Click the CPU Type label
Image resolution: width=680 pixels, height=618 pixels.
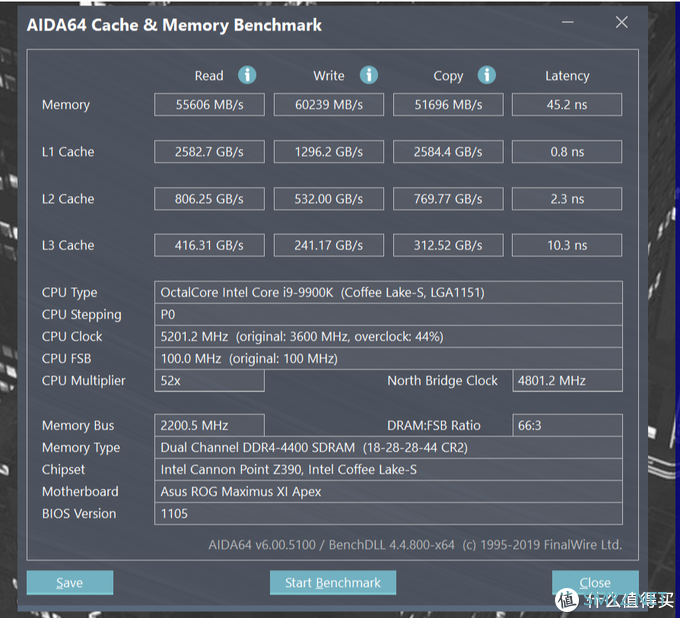[x=69, y=293]
